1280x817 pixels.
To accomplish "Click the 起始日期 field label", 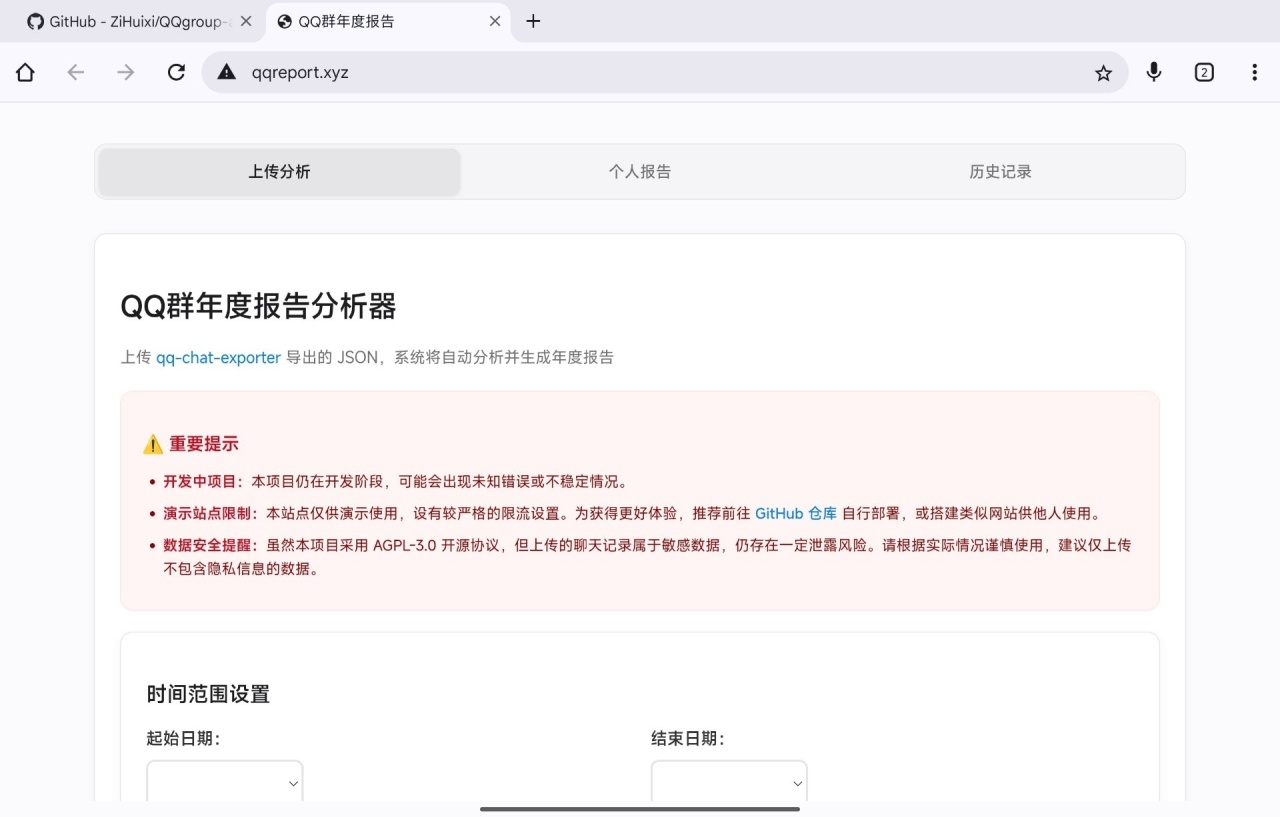I will [x=183, y=739].
